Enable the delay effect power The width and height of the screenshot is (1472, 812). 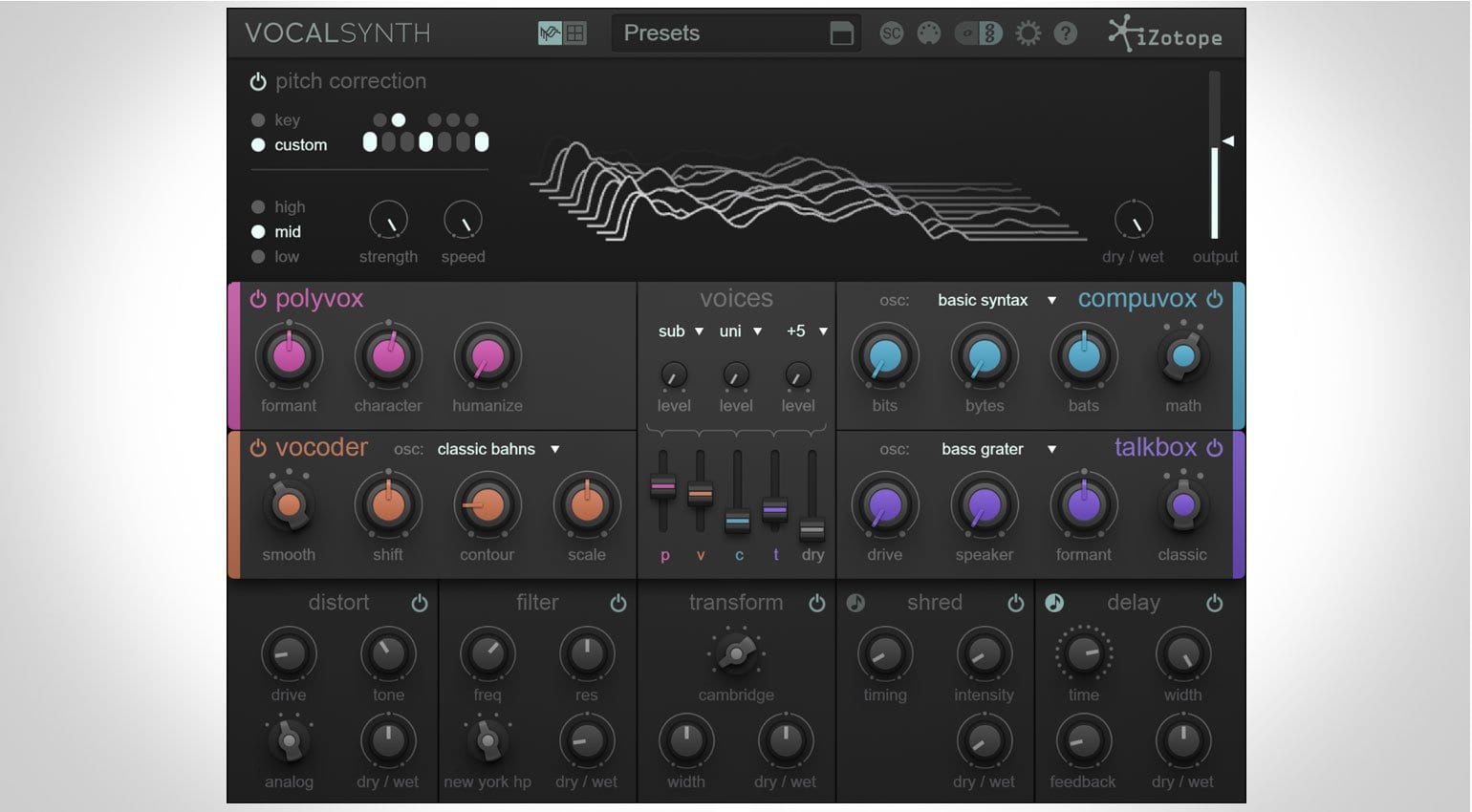1215,603
